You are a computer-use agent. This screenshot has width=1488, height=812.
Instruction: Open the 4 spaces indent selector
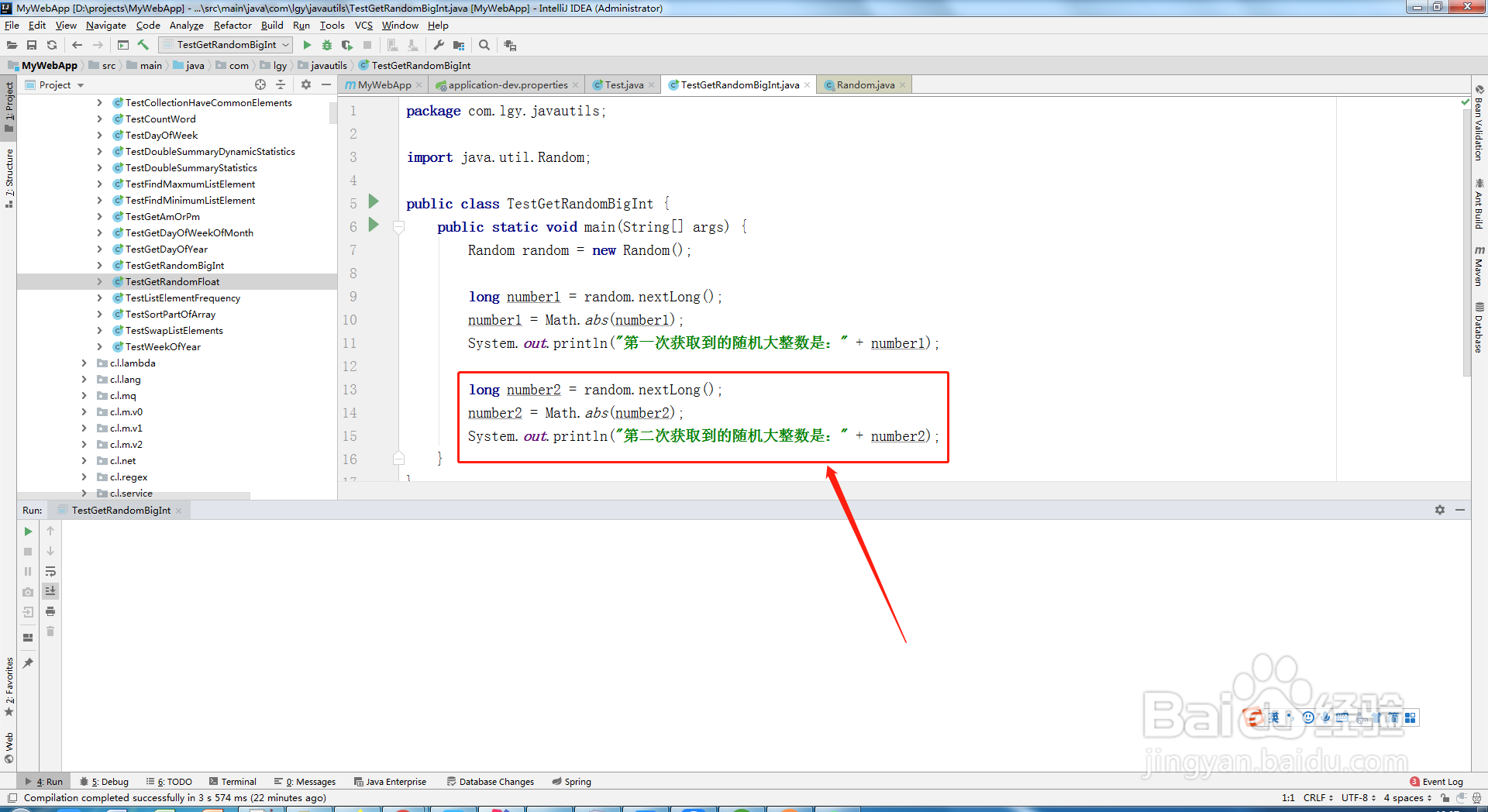[1407, 797]
